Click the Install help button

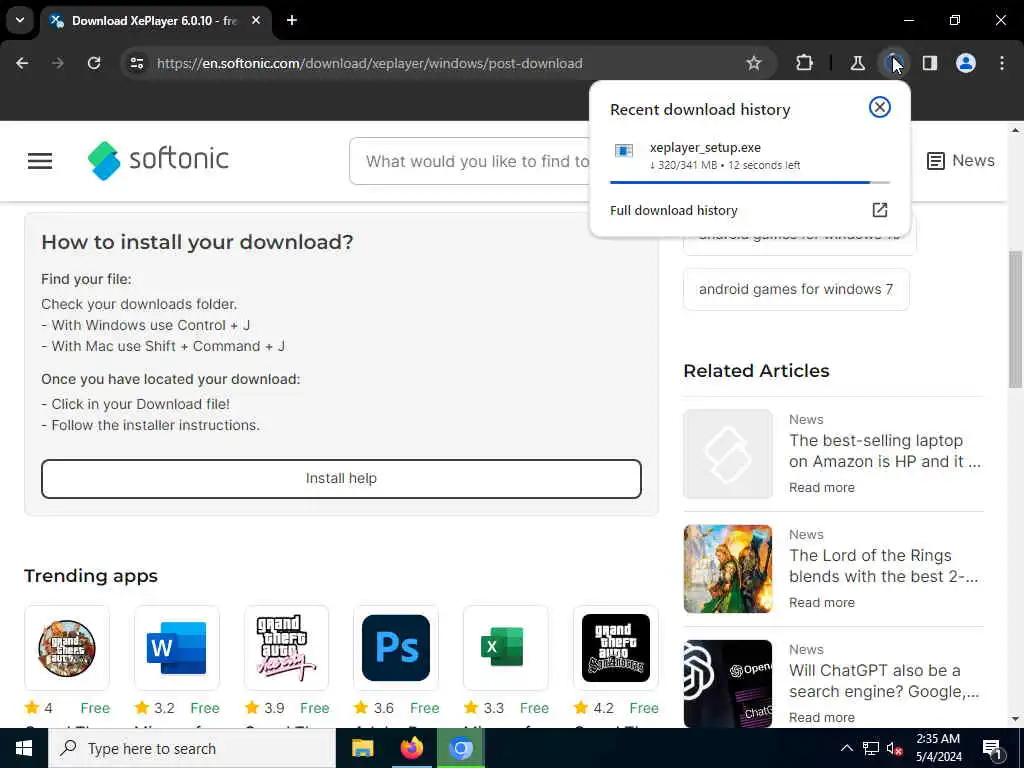point(341,479)
